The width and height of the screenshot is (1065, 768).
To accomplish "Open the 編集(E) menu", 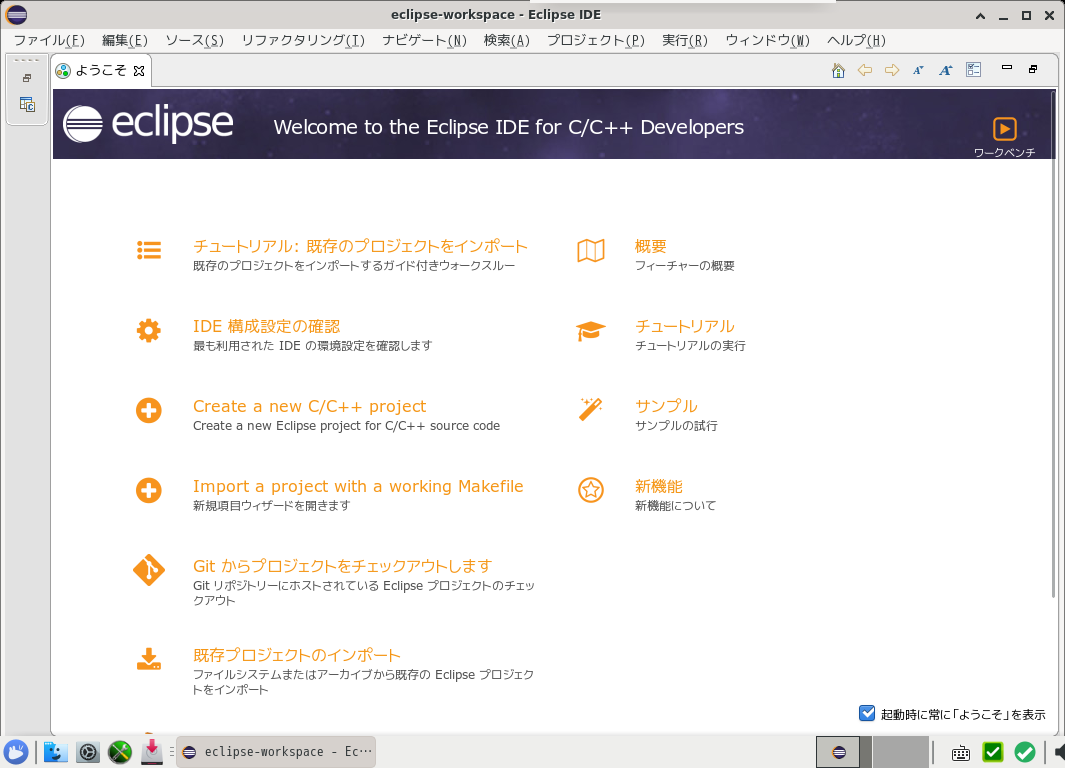I will pyautogui.click(x=125, y=40).
